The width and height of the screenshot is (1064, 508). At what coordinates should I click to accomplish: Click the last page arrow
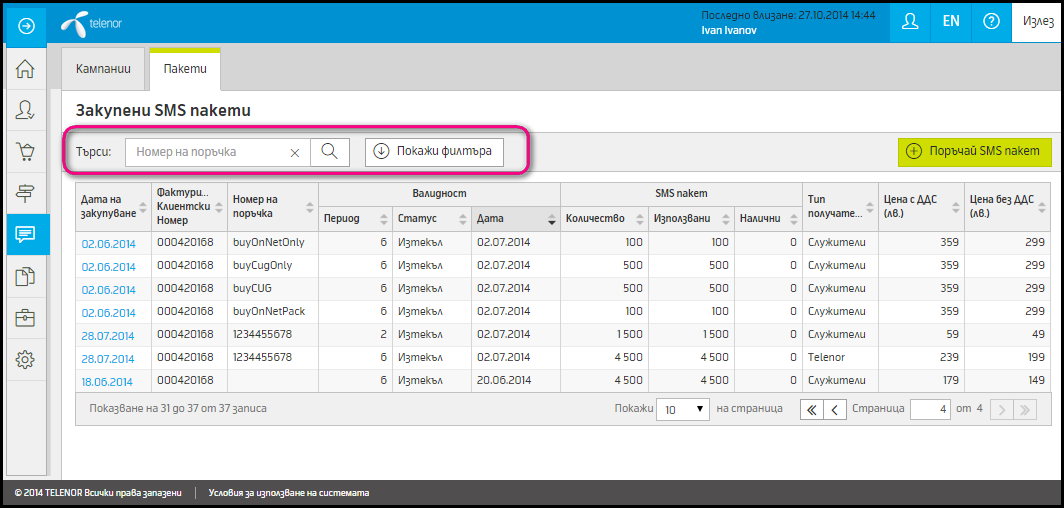click(1025, 409)
